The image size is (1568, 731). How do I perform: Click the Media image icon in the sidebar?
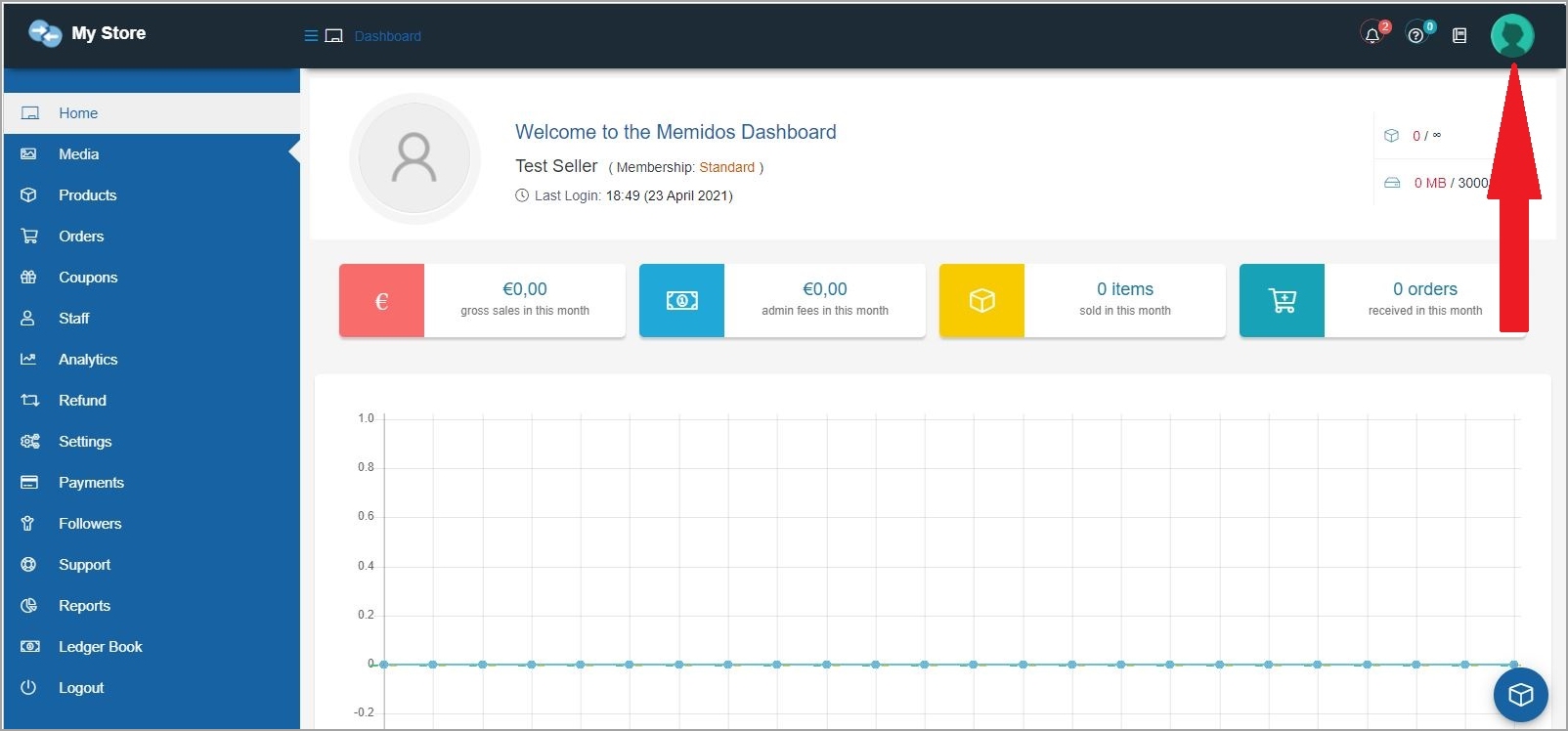click(28, 154)
